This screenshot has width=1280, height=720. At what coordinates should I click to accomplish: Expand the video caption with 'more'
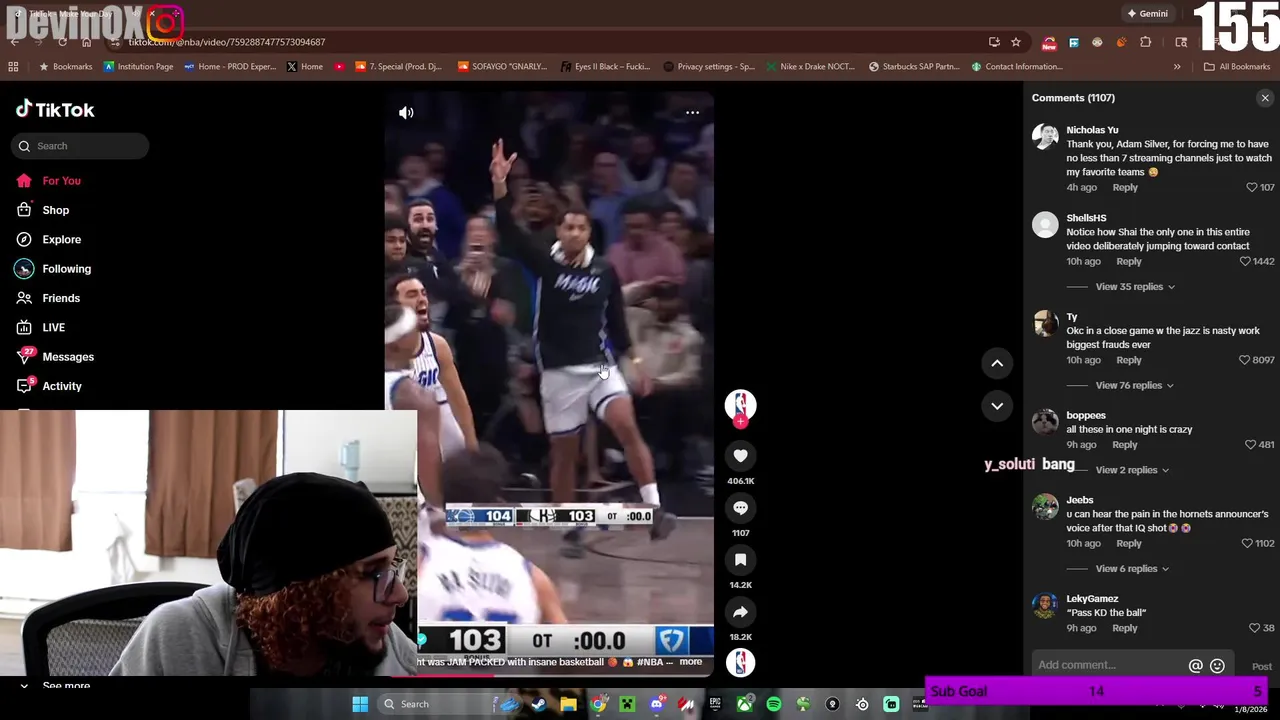click(x=691, y=662)
